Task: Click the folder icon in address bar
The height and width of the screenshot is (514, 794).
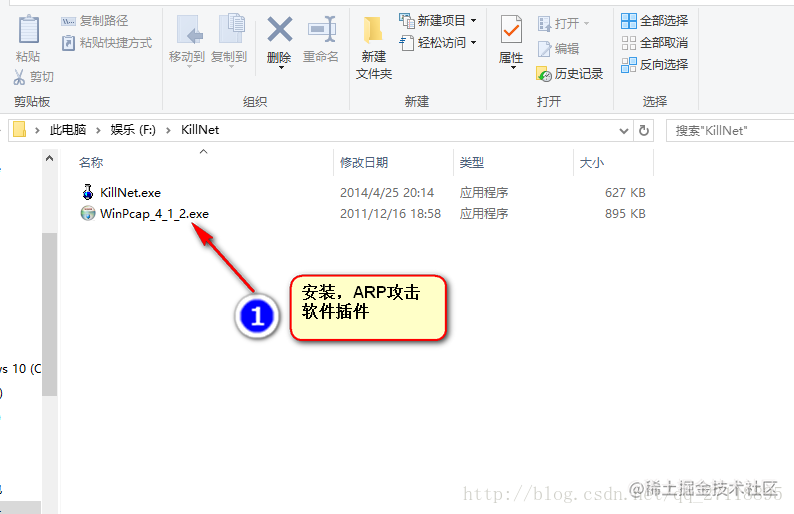Action: coord(19,130)
